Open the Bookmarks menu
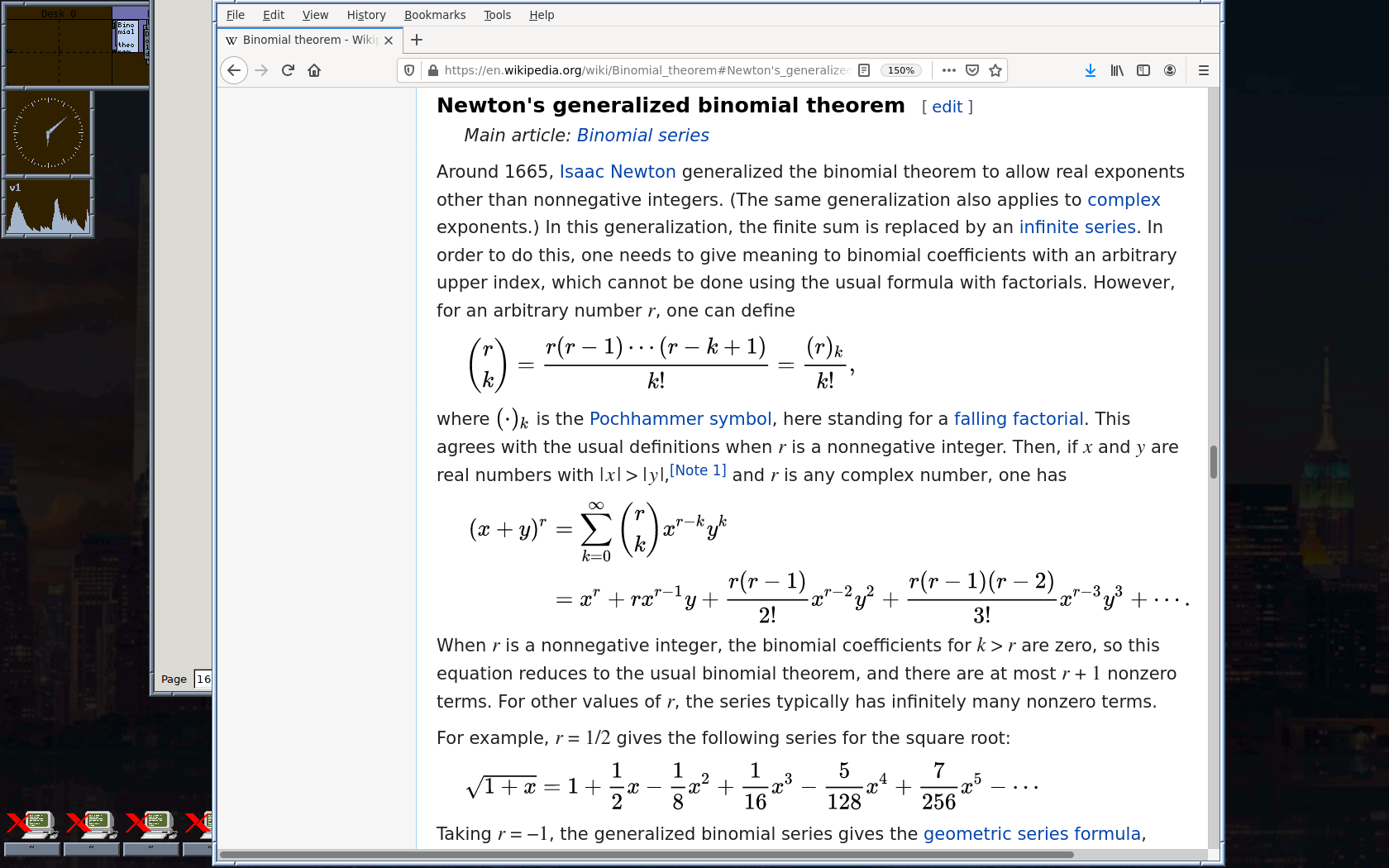 click(435, 15)
